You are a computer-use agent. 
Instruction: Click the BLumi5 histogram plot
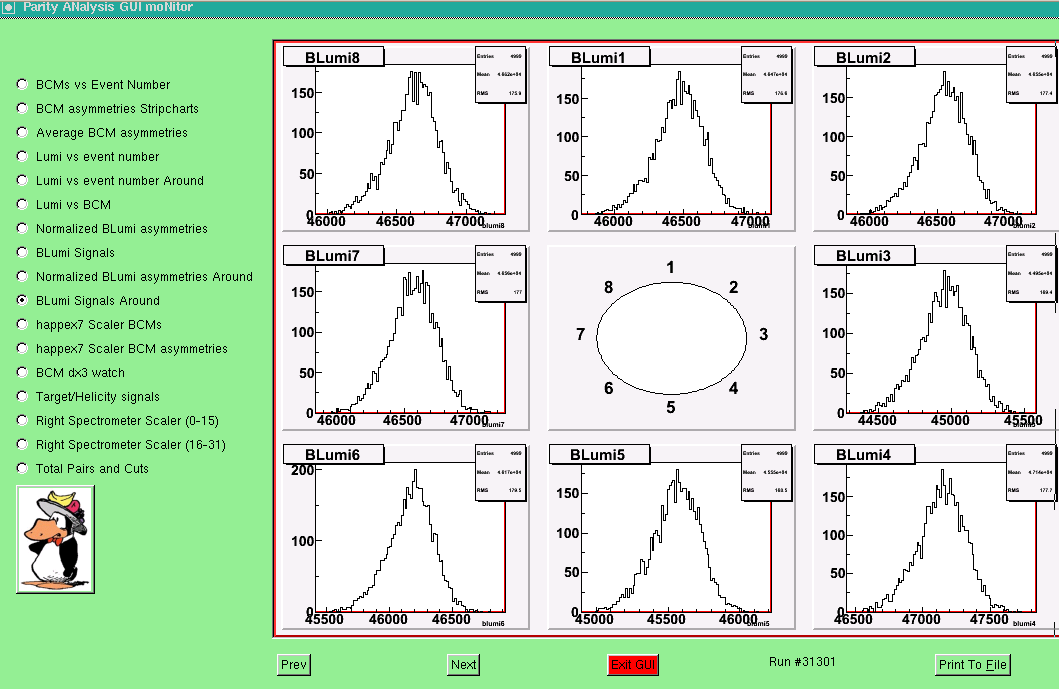[671, 537]
